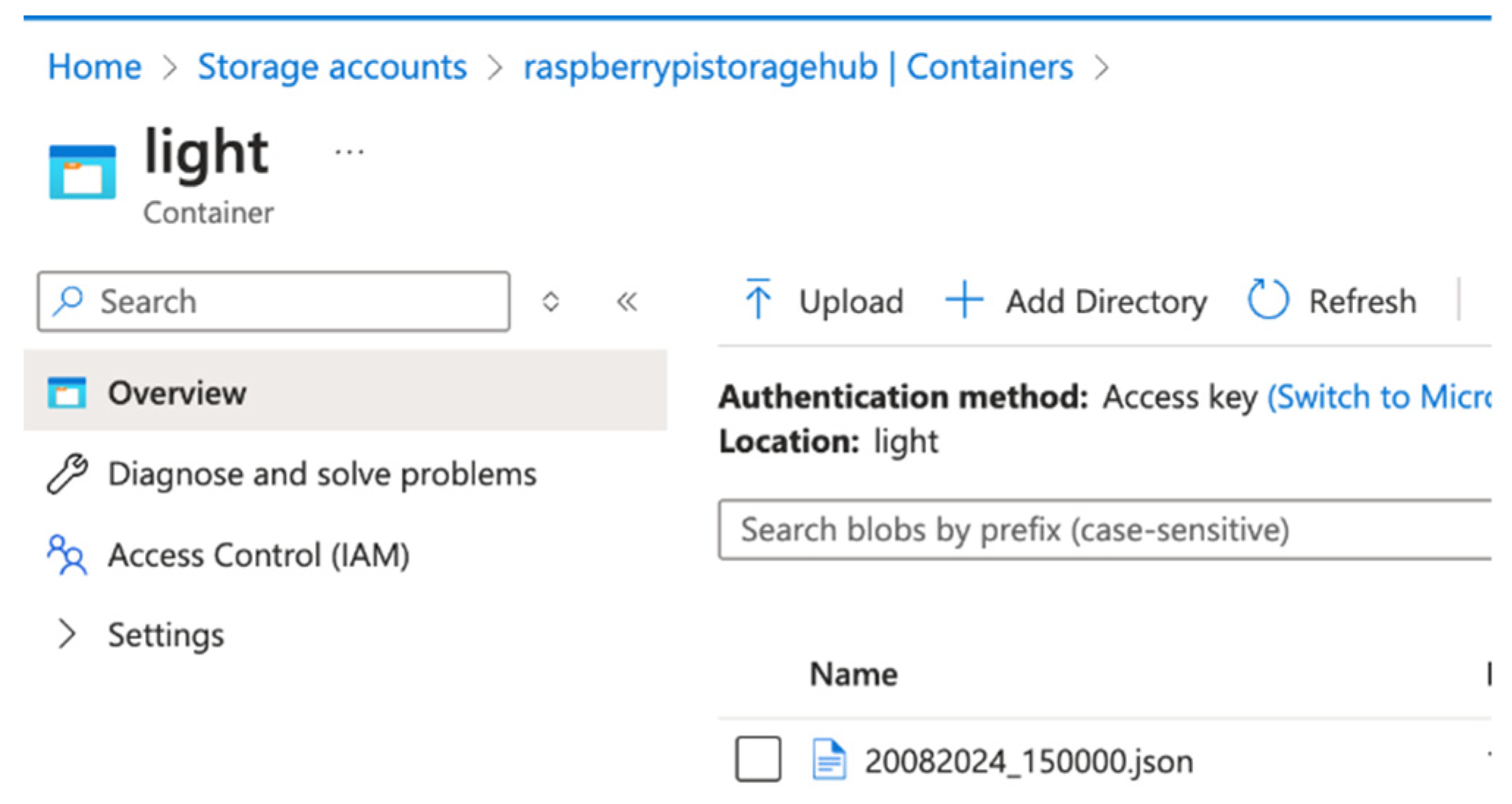Viewport: 1512px width, 804px height.
Task: Open the Home breadcrumb link
Action: point(95,67)
